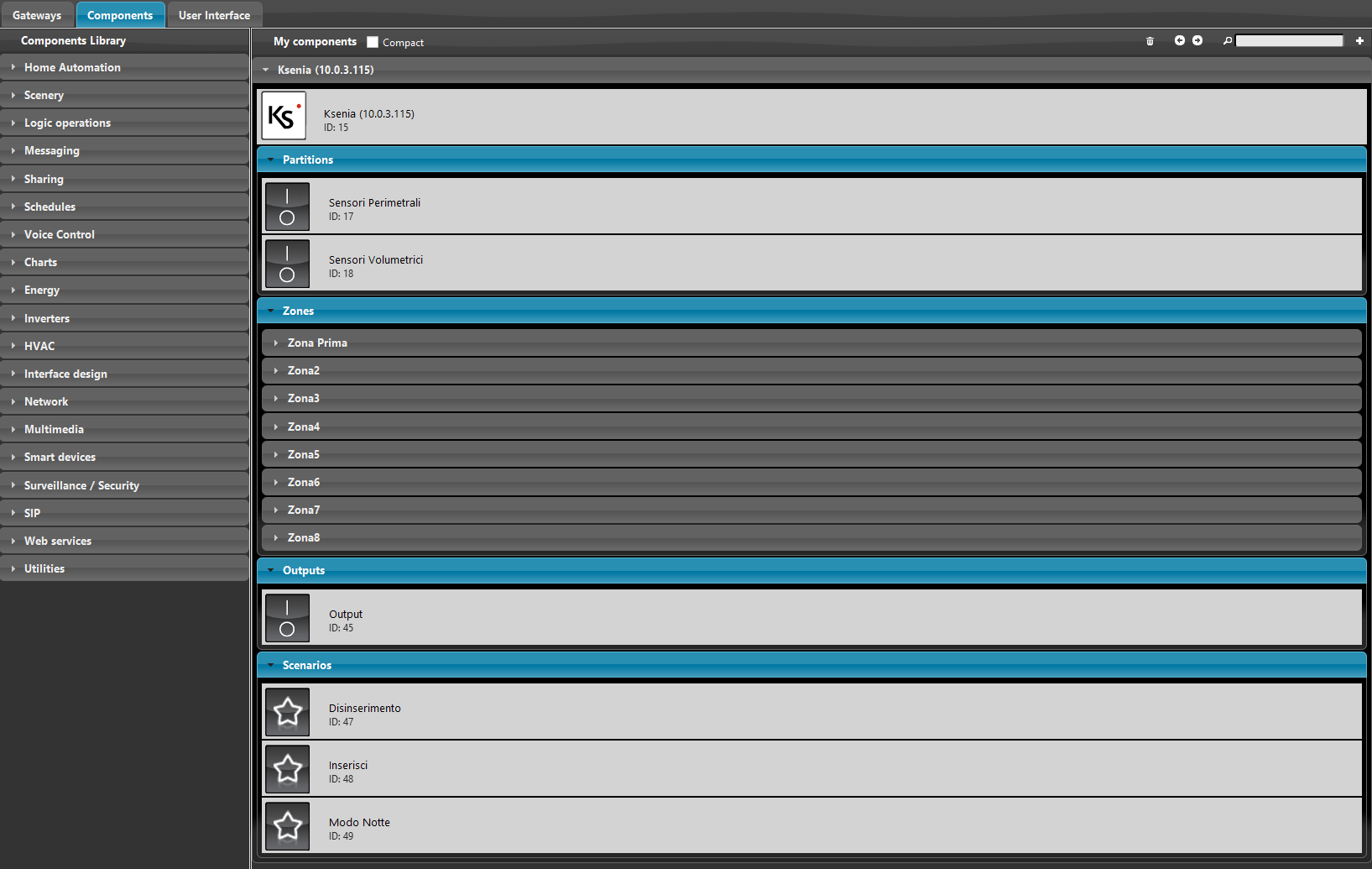Expand the Zona3 row
The image size is (1372, 869).
point(811,398)
